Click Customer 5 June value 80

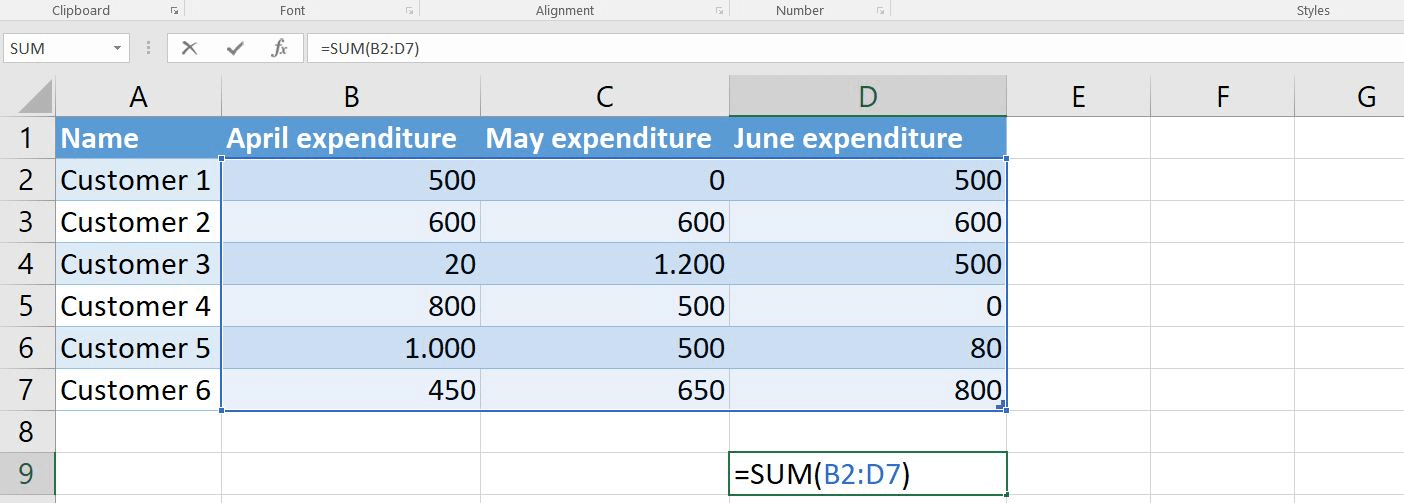pyautogui.click(x=868, y=348)
